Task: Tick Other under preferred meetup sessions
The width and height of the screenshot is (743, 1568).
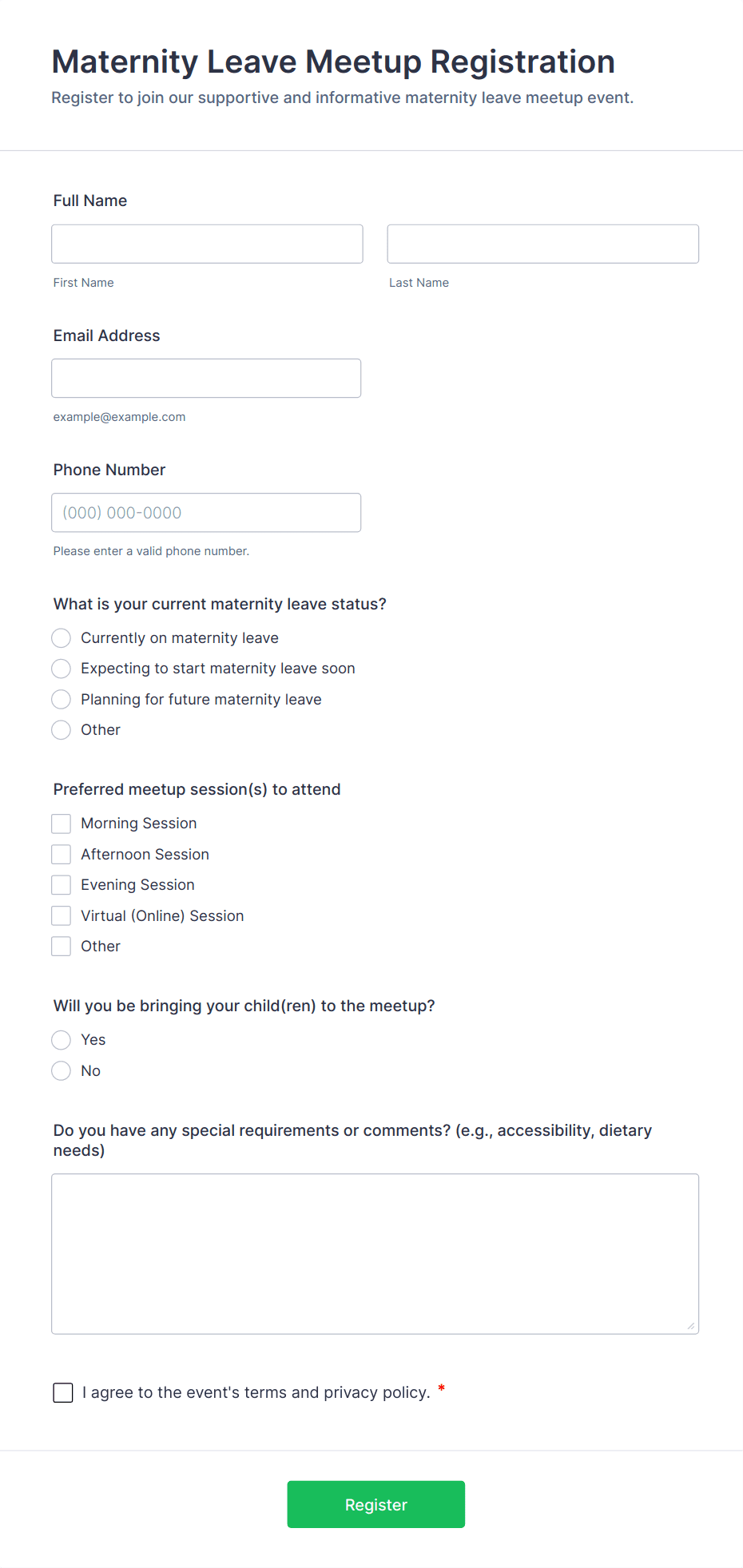Action: (62, 947)
